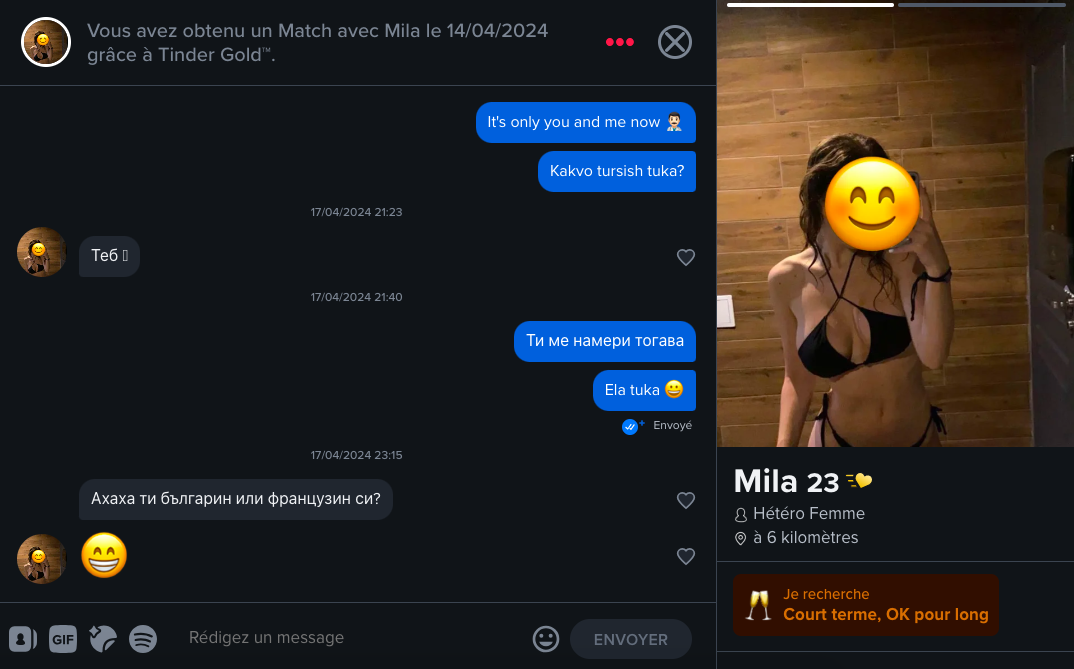Screen dimensions: 1074x669
Task: Click the blue double-check read receipt icon
Action: click(630, 427)
